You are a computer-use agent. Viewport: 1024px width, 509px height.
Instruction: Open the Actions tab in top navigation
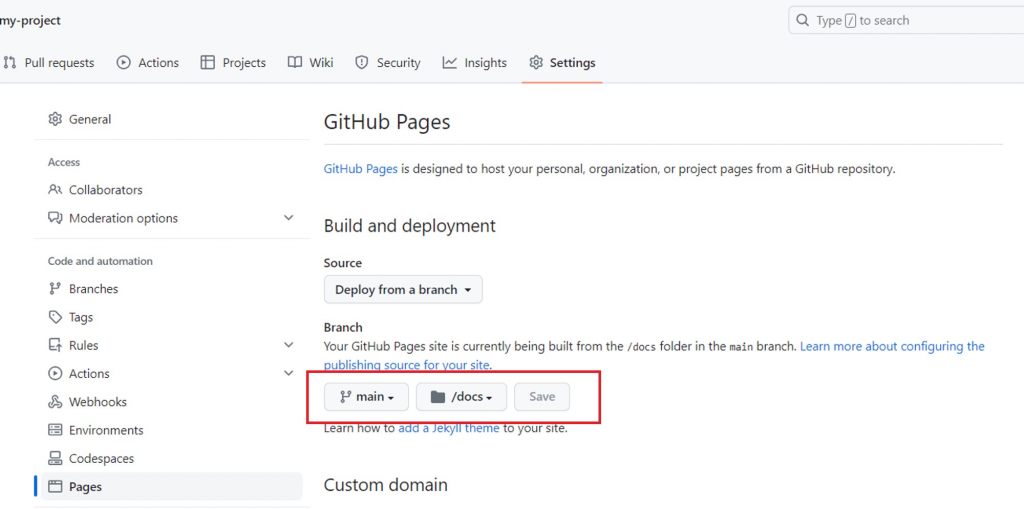(x=148, y=63)
